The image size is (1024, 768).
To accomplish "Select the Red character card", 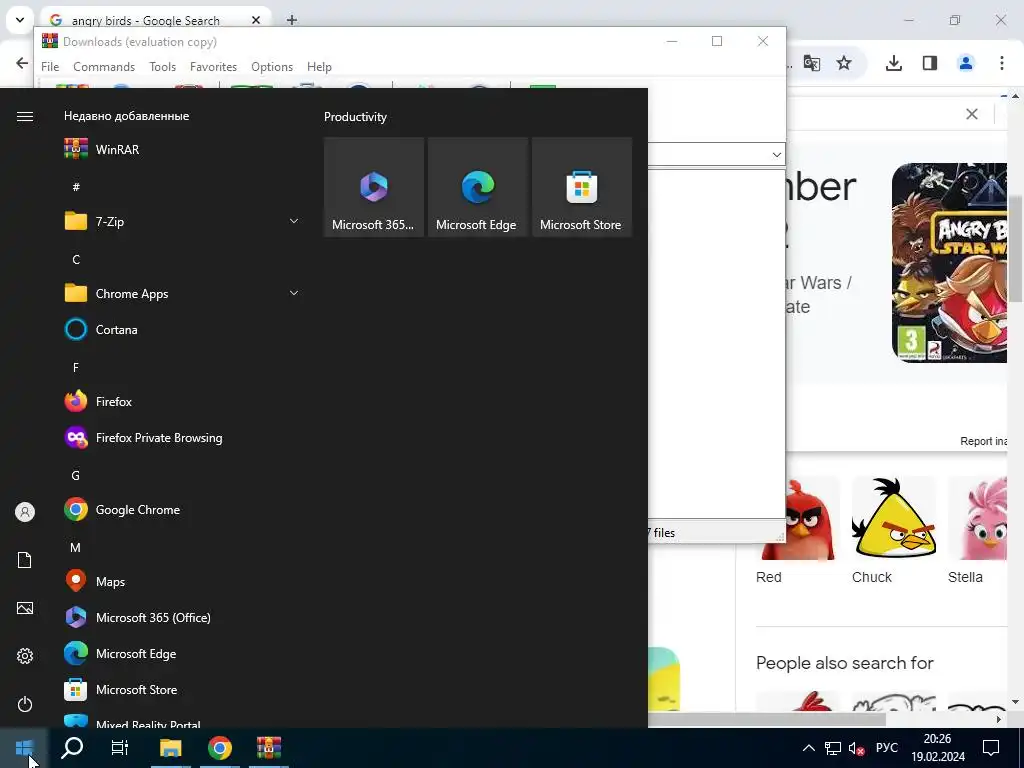I will click(797, 530).
